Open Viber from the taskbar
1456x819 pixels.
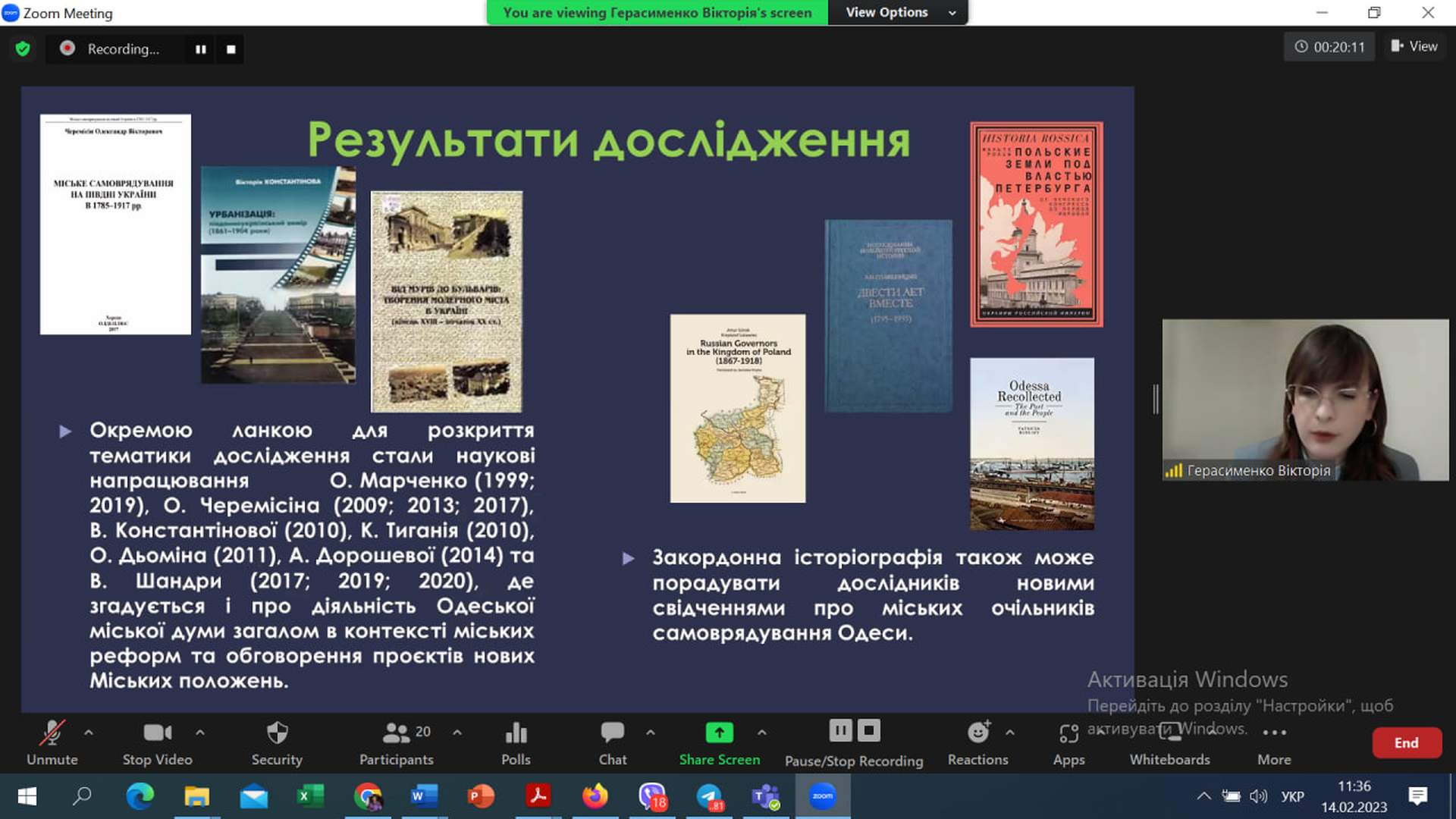click(652, 796)
